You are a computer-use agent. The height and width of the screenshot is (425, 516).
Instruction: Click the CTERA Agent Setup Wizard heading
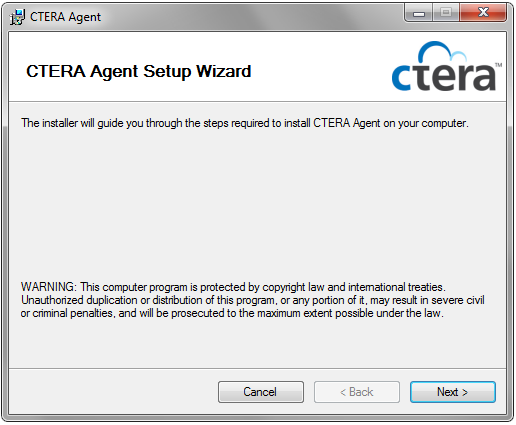139,72
